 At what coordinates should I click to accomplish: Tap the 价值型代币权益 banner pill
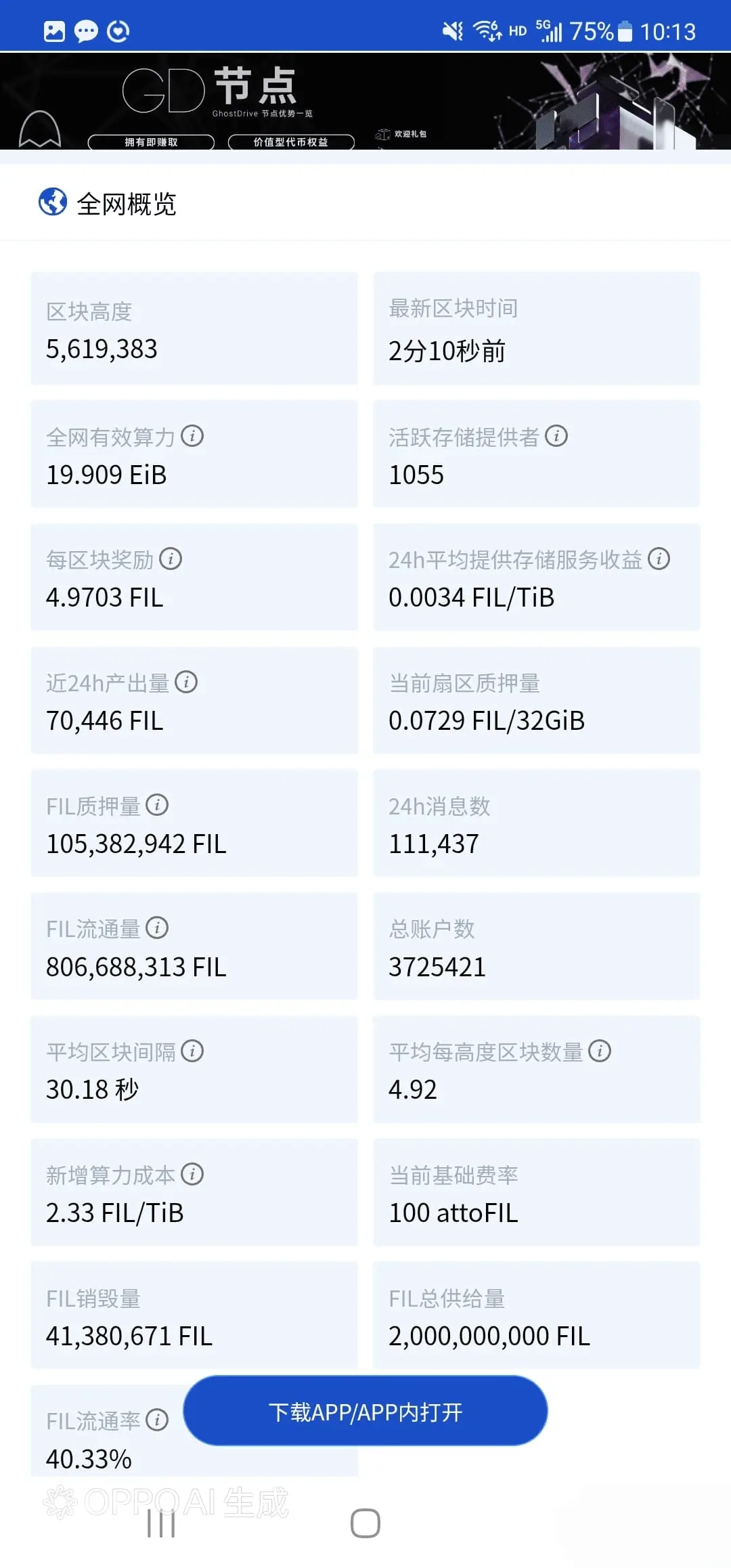(x=291, y=142)
